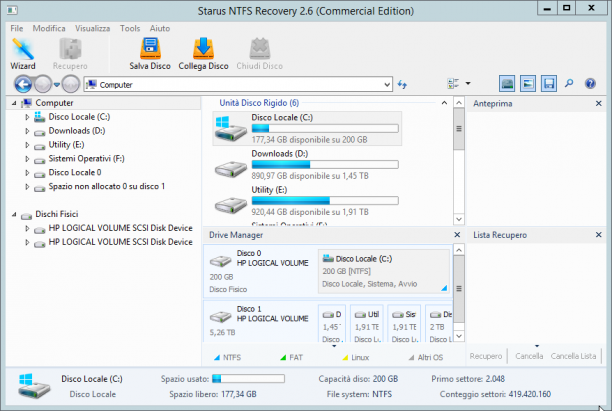Image resolution: width=612 pixels, height=411 pixels.
Task: Go back with the blue arrow button
Action: tap(23, 84)
